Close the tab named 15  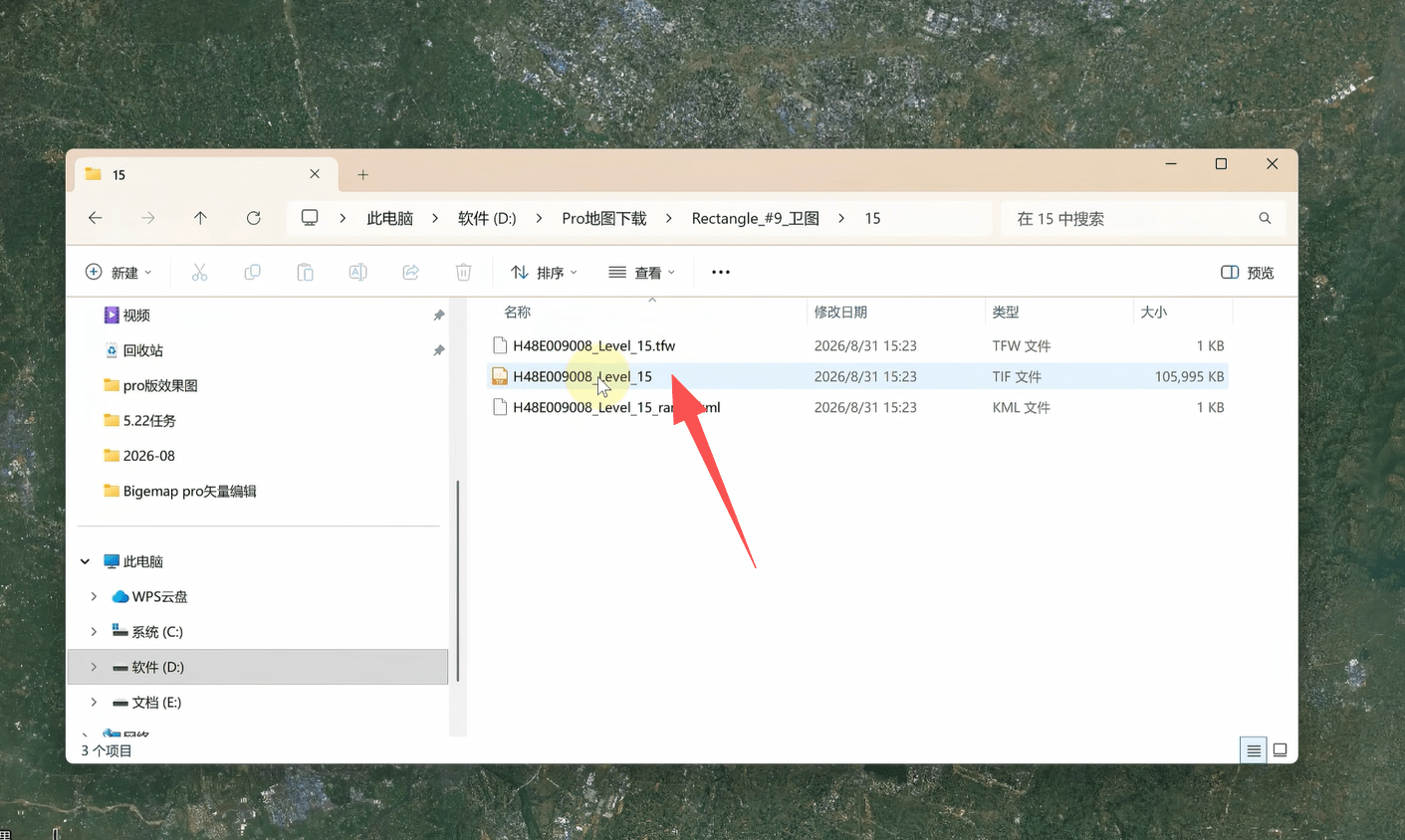[315, 174]
